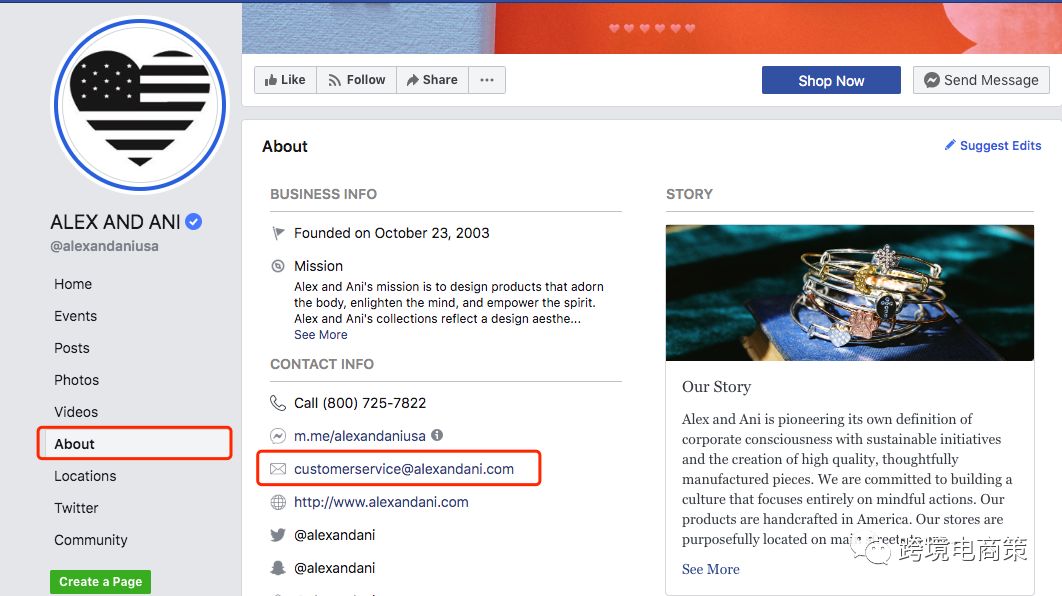The height and width of the screenshot is (596, 1062).
Task: Click the blue Shop Now button
Action: 831,81
